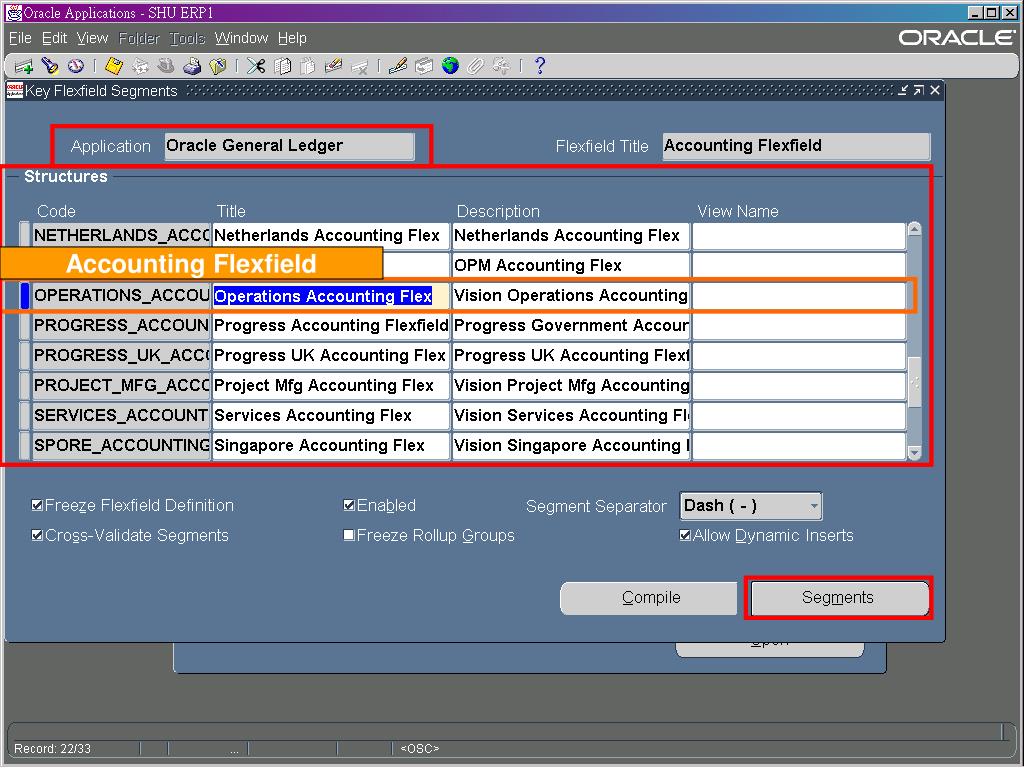Viewport: 1024px width, 768px height.
Task: Click title Project Mfg Accounting Flex
Action: (331, 386)
